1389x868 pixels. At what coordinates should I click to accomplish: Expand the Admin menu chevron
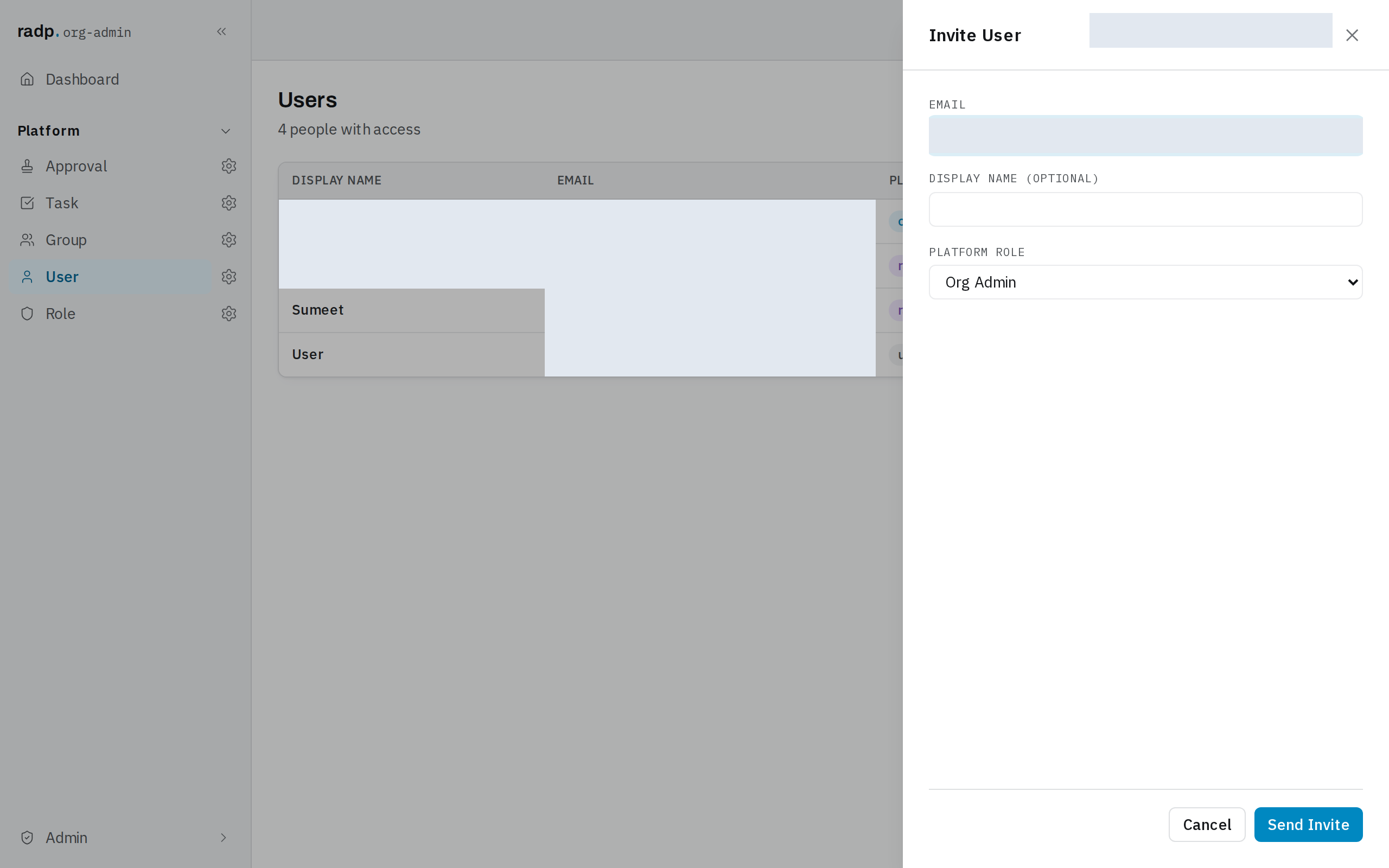tap(224, 838)
